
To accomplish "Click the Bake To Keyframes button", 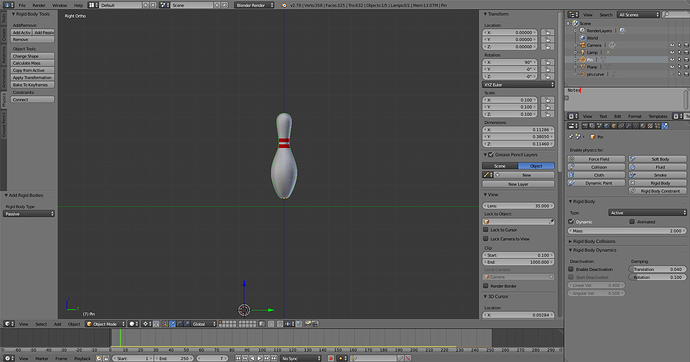I will [x=33, y=84].
